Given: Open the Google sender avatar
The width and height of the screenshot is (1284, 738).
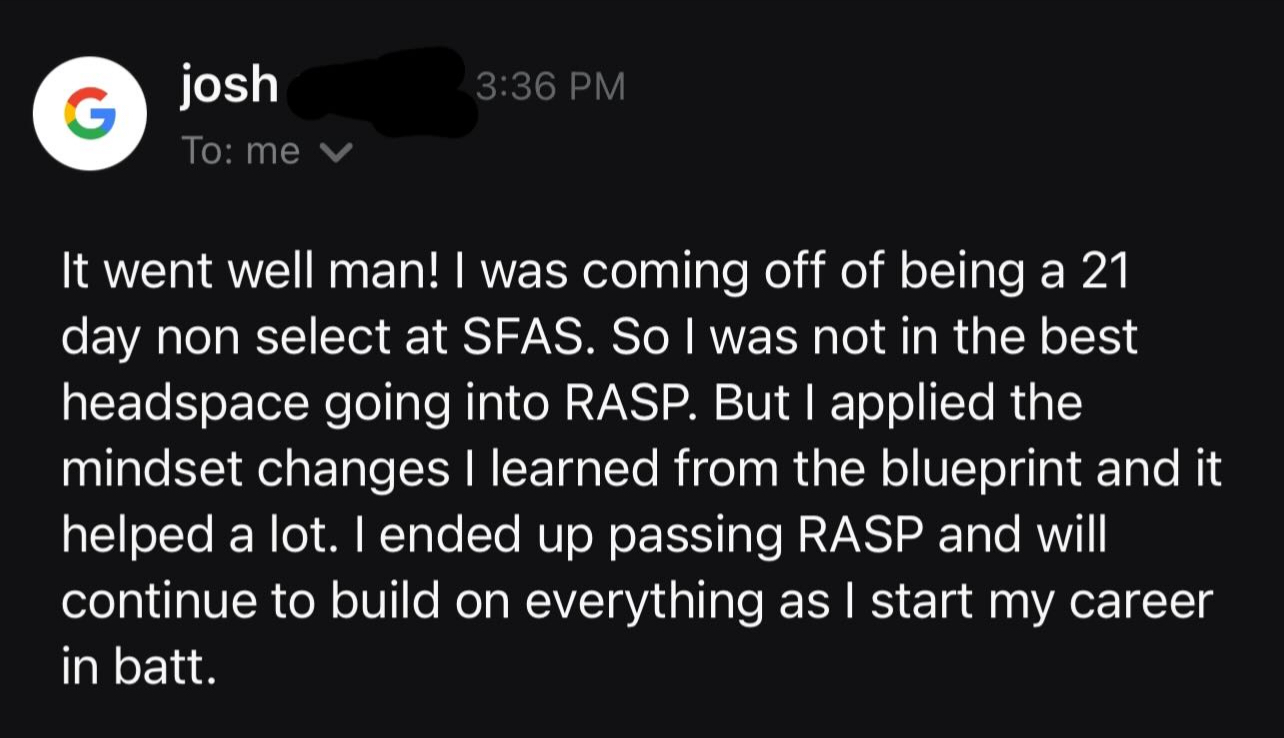Looking at the screenshot, I should point(90,113).
